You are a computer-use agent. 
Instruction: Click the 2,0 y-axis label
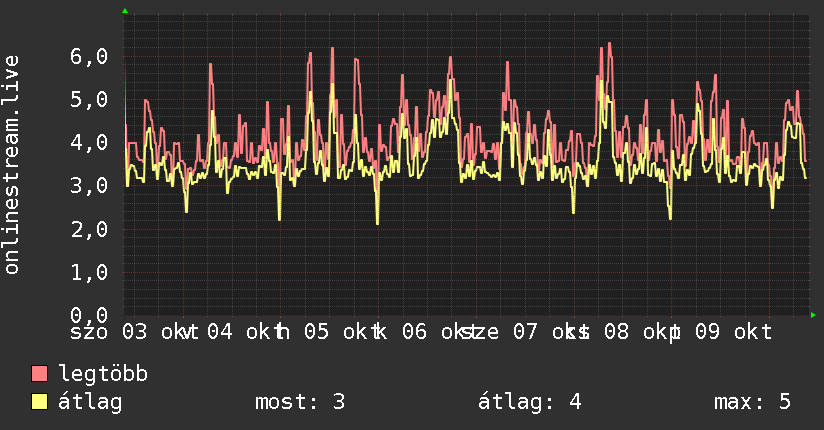[x=89, y=229]
